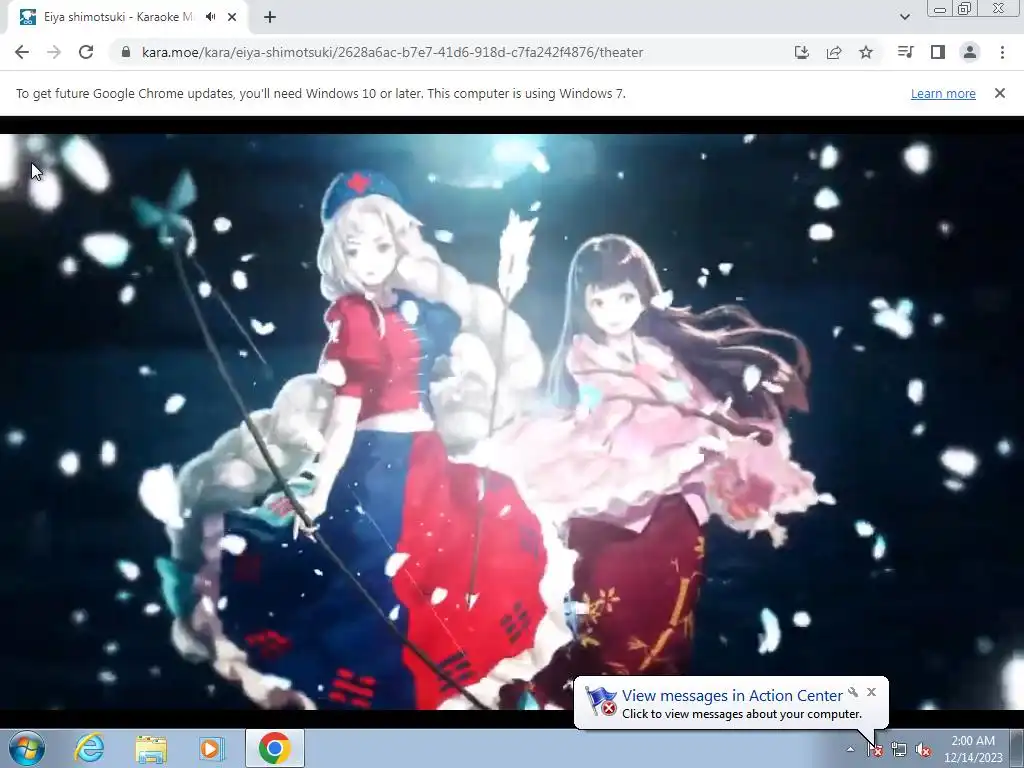Click the forward navigation arrow
The image size is (1024, 768).
[54, 52]
